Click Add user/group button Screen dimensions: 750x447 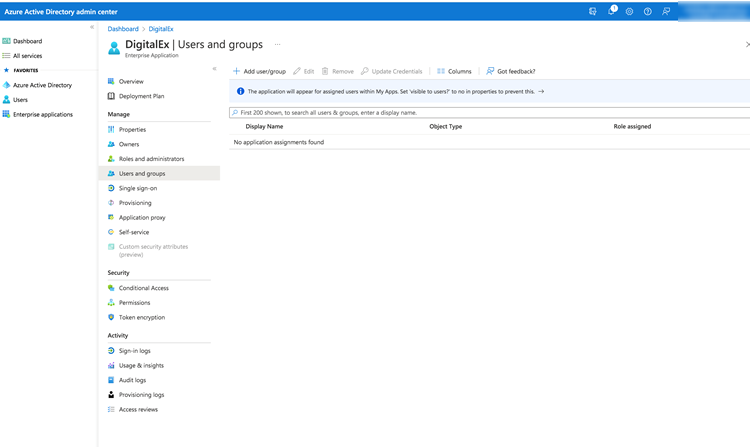coord(259,71)
